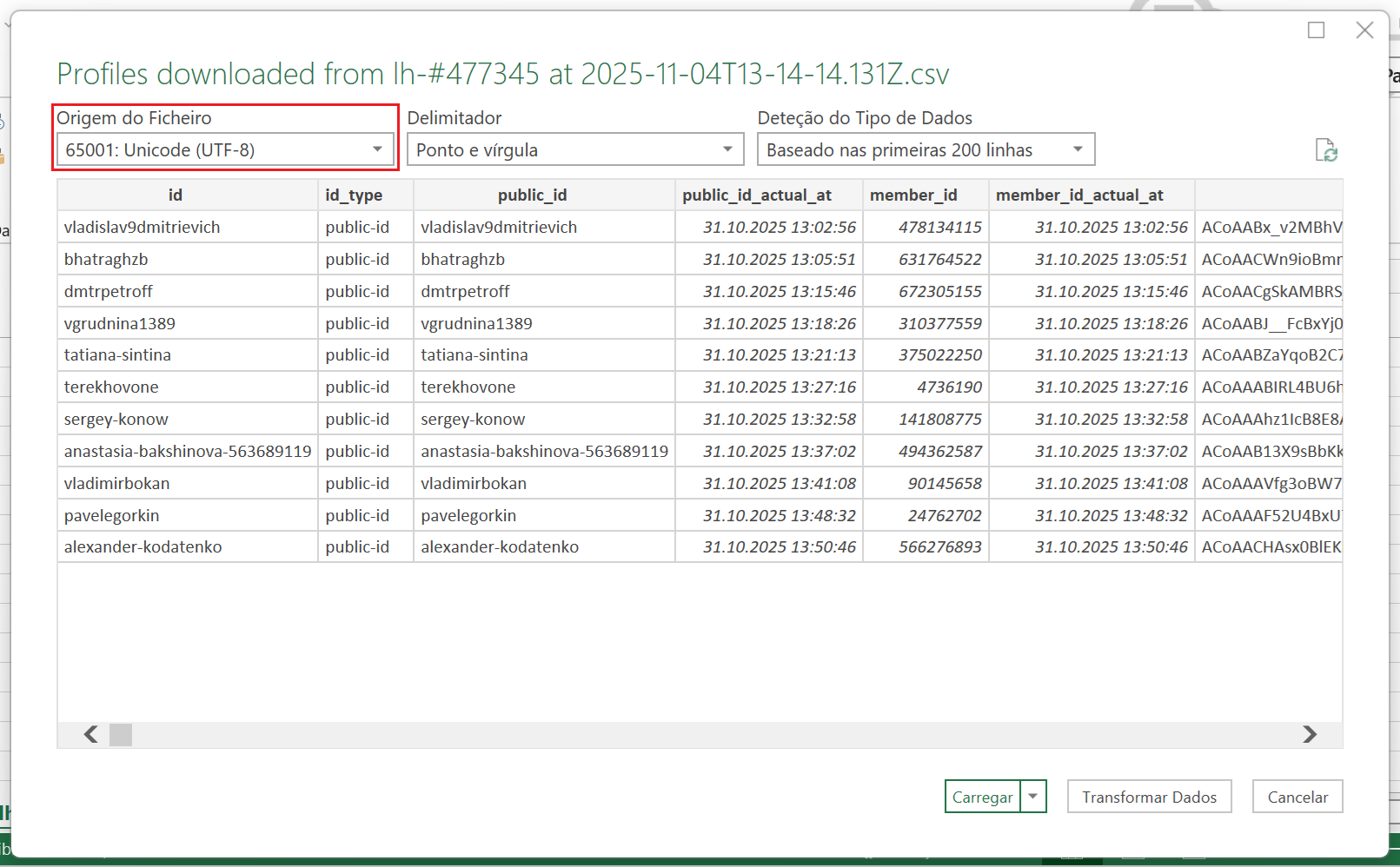This screenshot has height=867, width=1400.
Task: Close the CSV import dialog
Action: [x=1364, y=30]
